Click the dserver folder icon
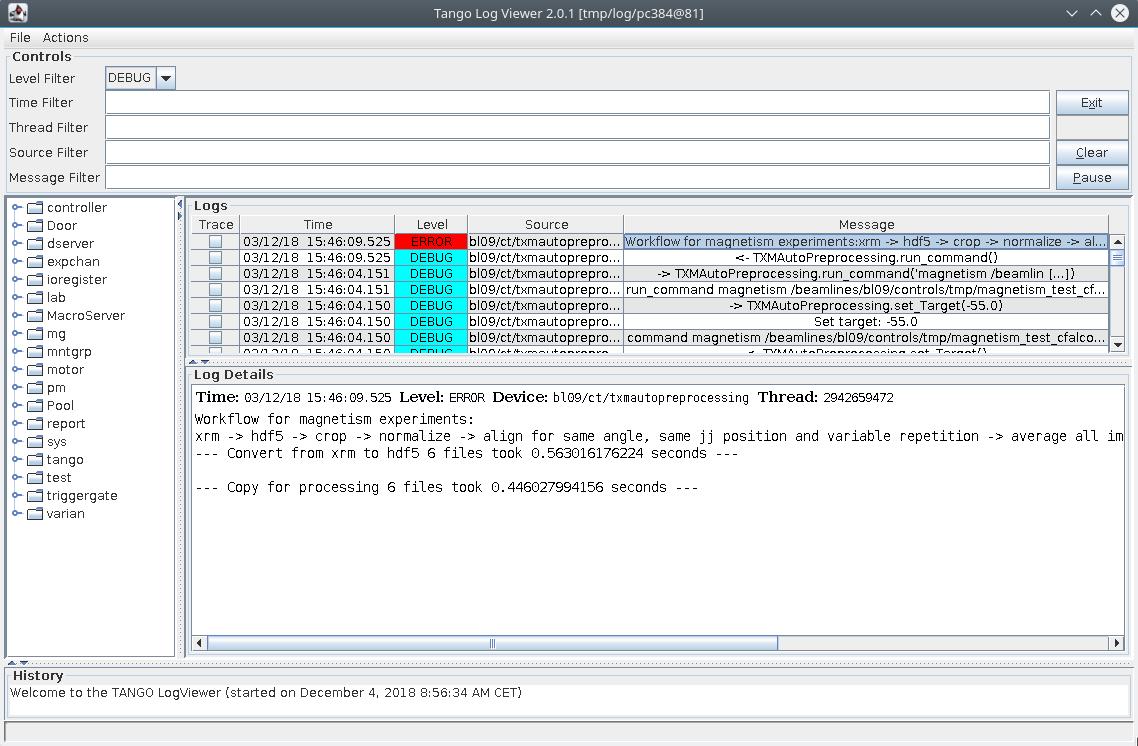1138x746 pixels. point(33,243)
